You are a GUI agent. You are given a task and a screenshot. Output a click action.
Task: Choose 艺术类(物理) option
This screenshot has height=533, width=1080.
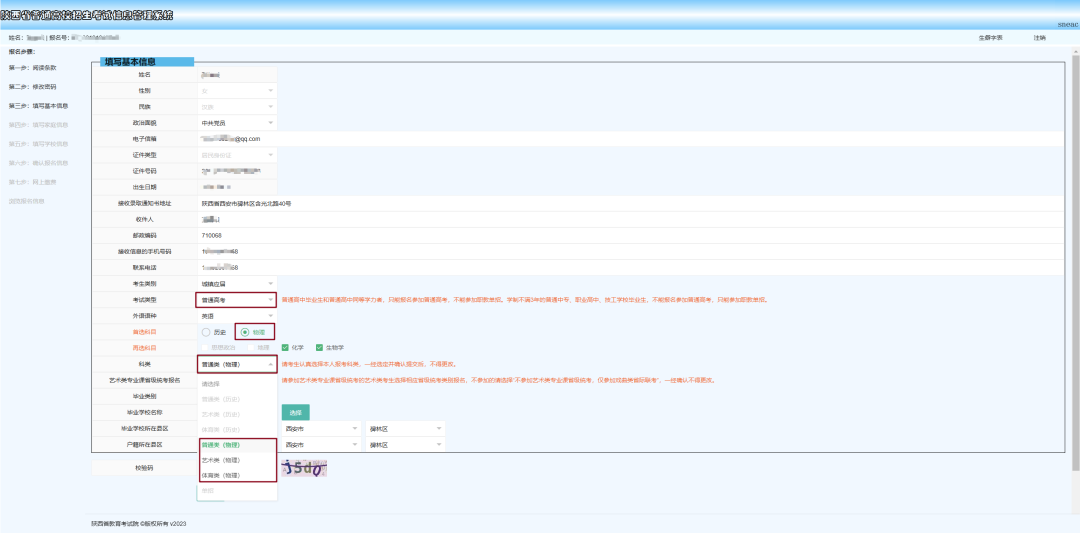237,460
